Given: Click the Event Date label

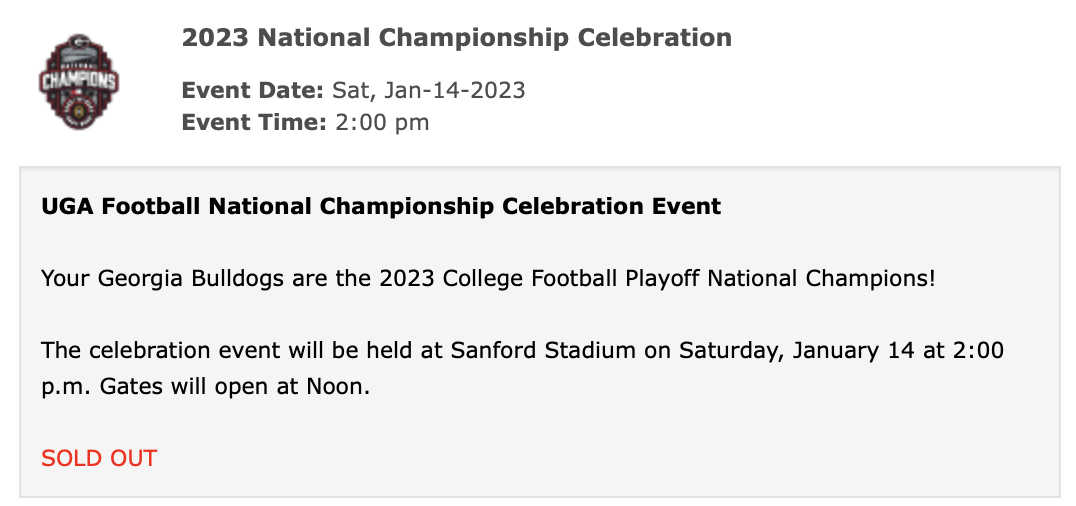Looking at the screenshot, I should pos(252,90).
